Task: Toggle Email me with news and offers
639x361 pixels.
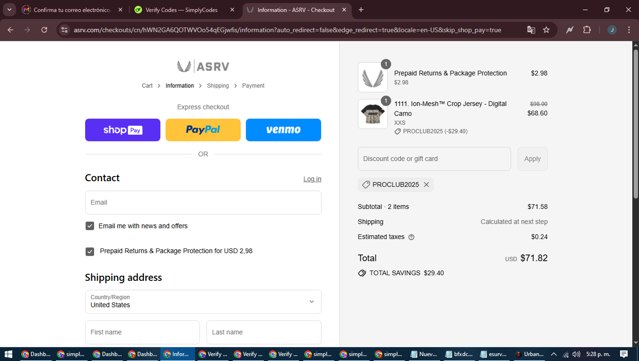Action: tap(90, 226)
